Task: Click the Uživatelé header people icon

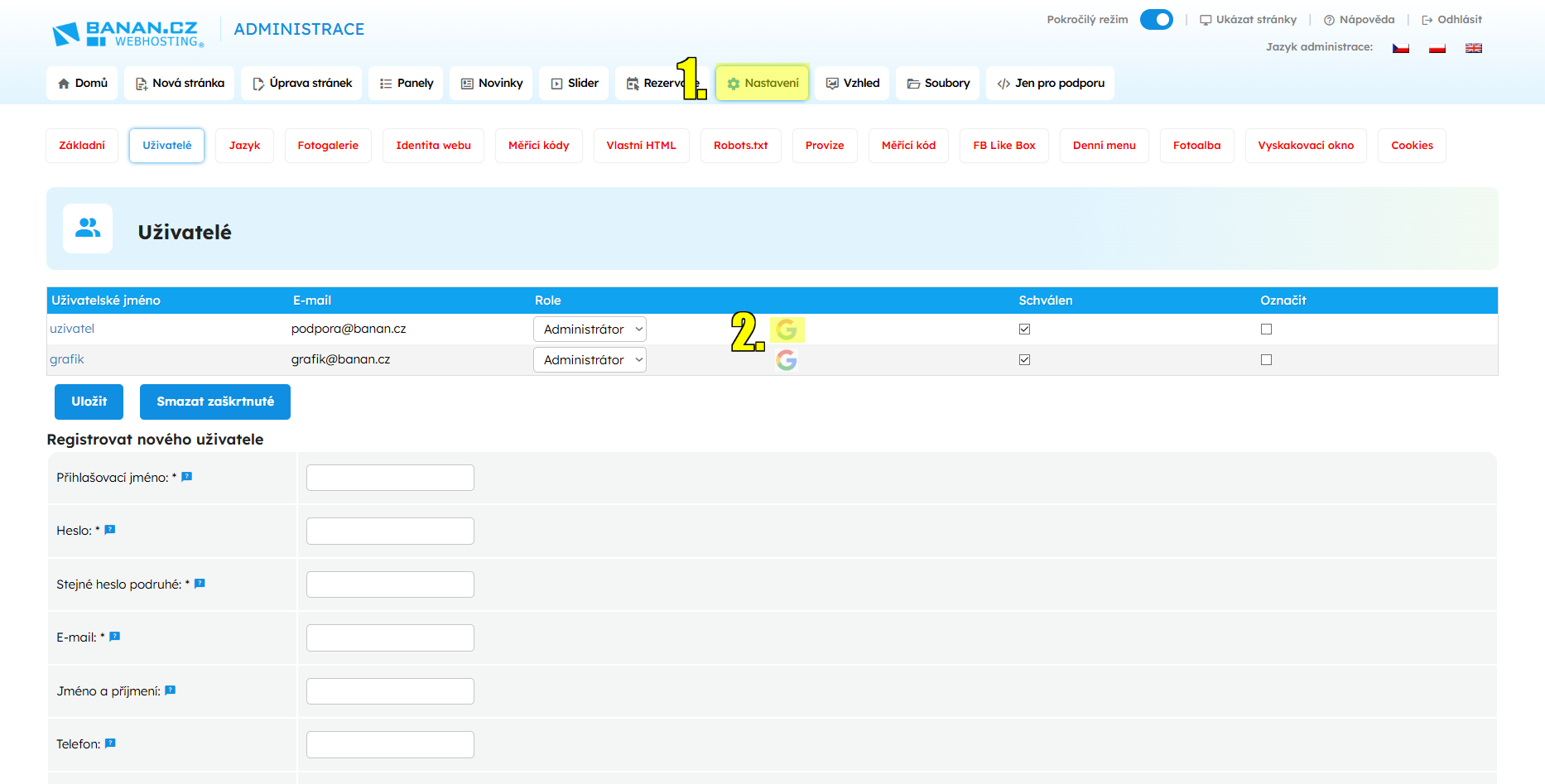Action: 88,228
